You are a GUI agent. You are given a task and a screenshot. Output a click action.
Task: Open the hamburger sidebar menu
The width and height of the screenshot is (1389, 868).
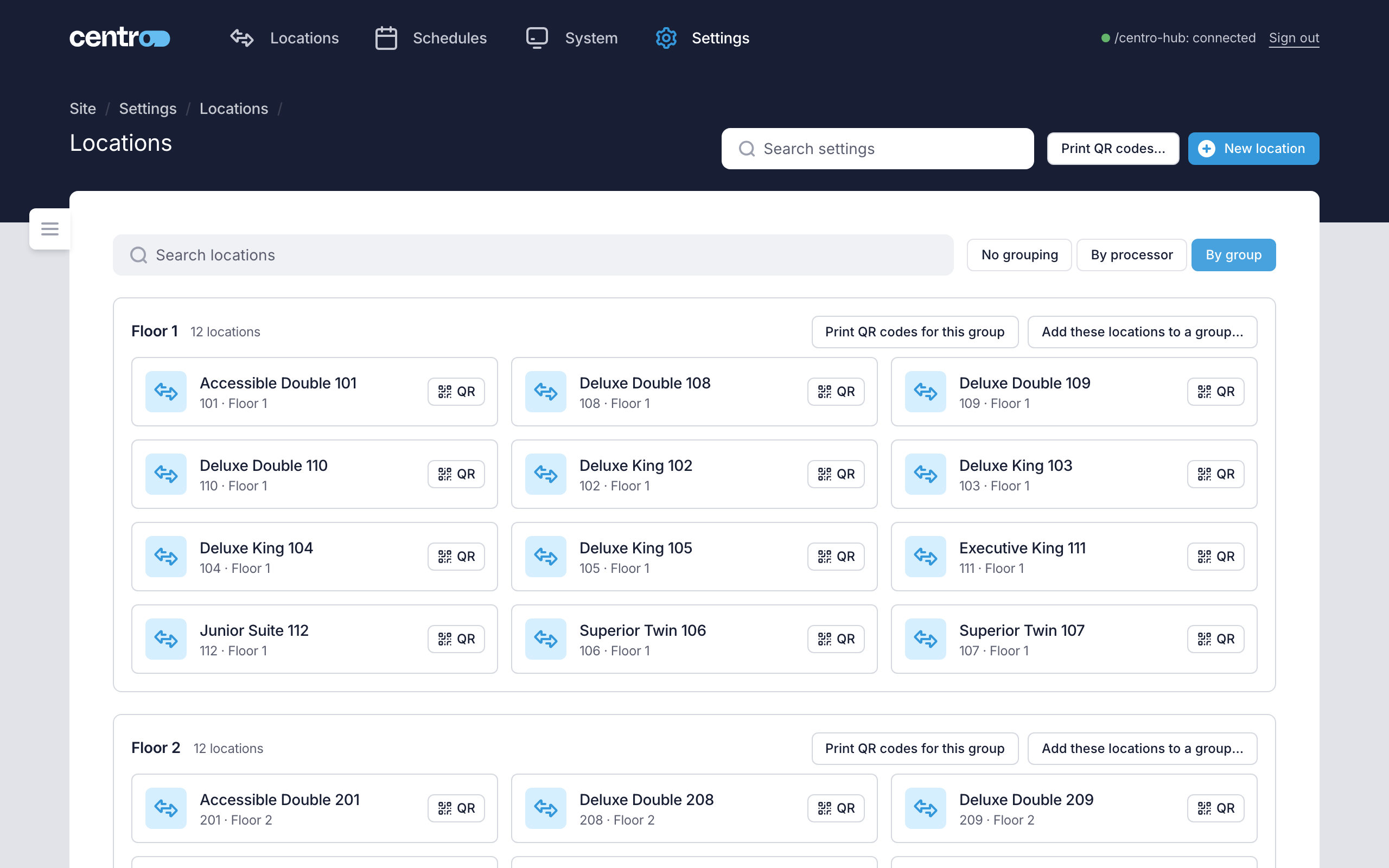click(x=50, y=228)
